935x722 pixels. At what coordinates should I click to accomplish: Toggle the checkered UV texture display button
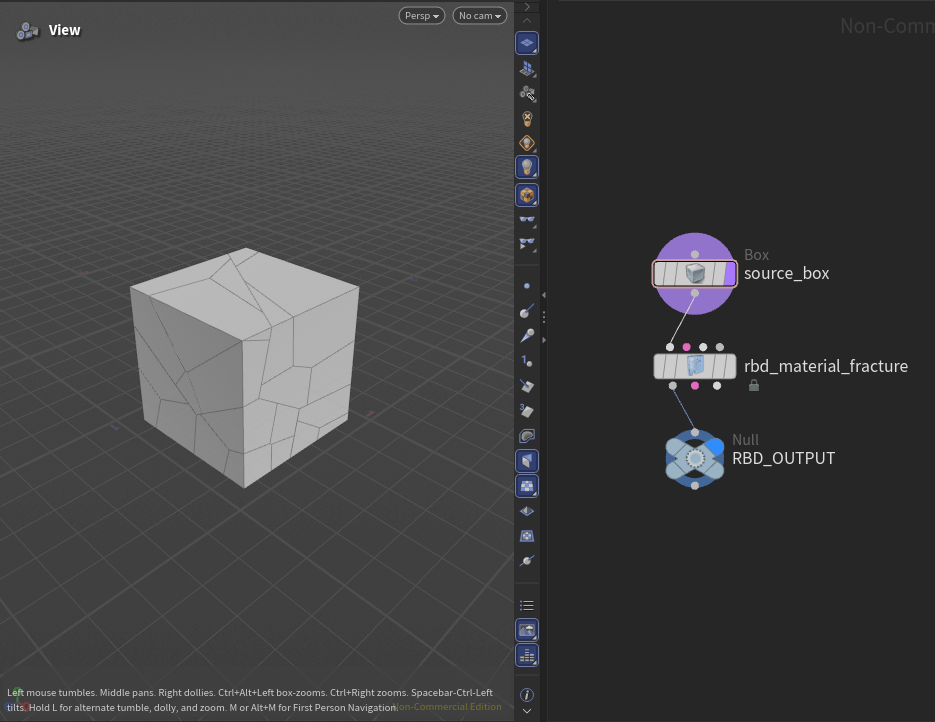coord(527,486)
